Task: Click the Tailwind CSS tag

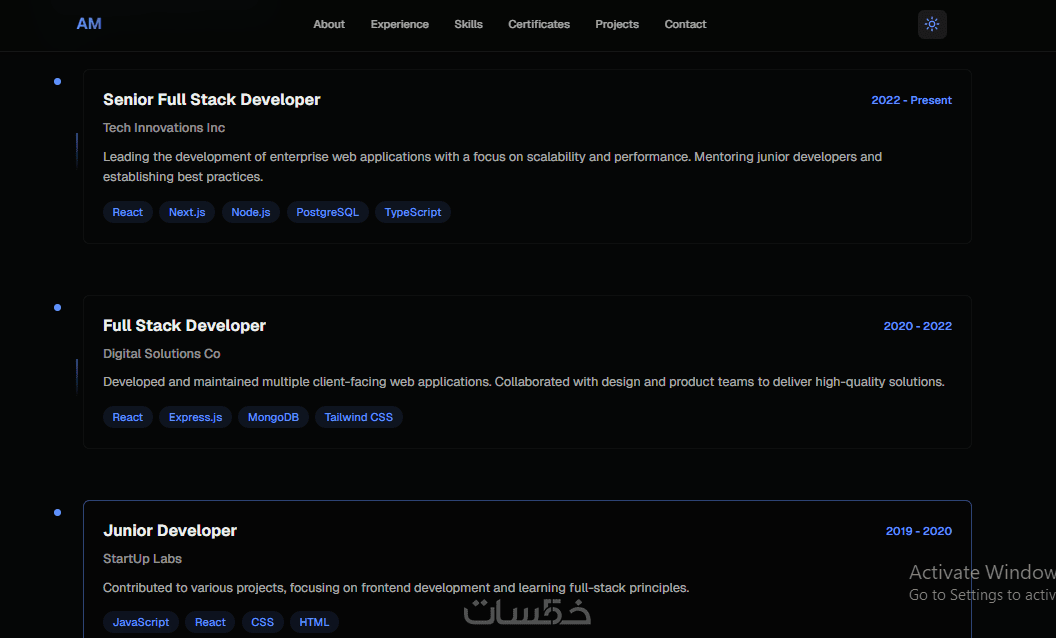Action: click(358, 417)
